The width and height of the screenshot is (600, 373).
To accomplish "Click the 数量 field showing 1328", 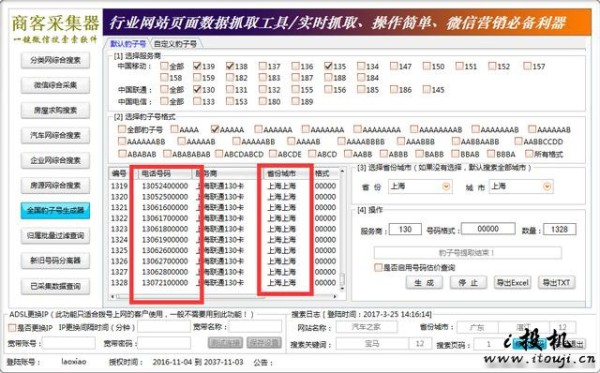I will point(559,229).
